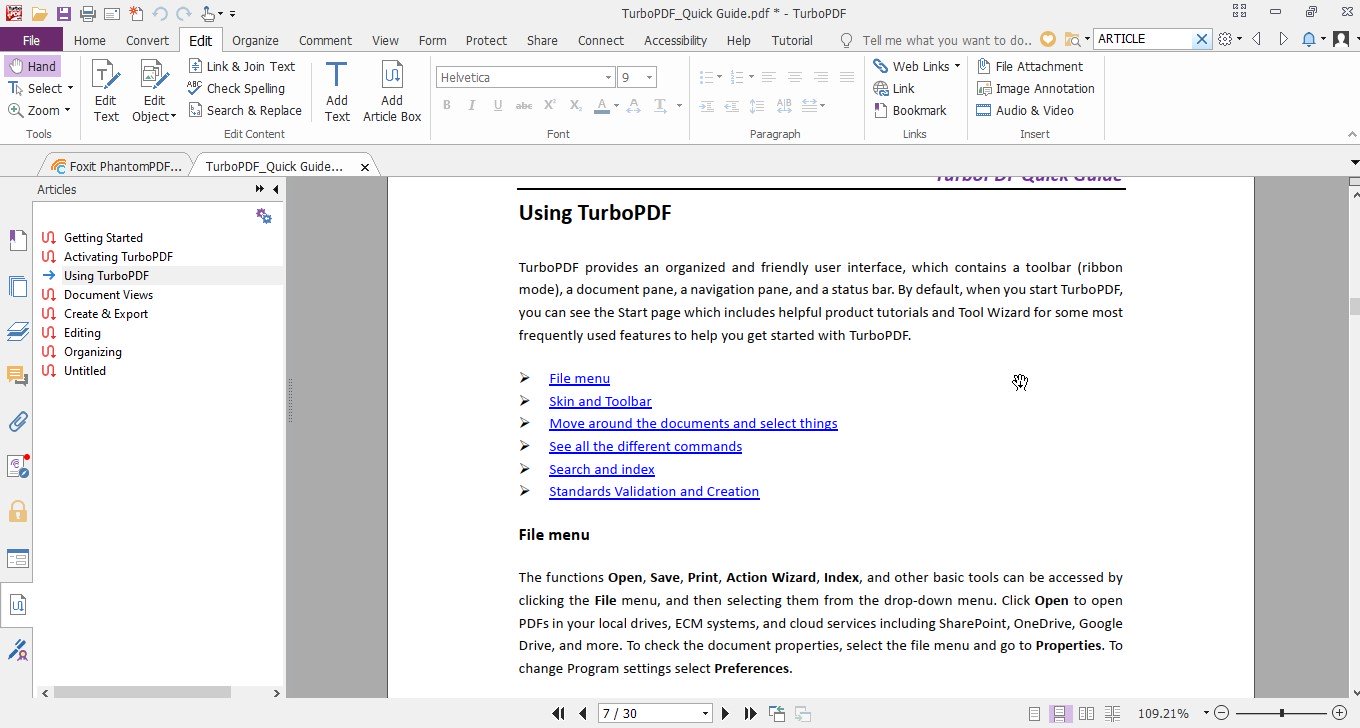Redo the last action
This screenshot has height=728, width=1360.
(183, 14)
